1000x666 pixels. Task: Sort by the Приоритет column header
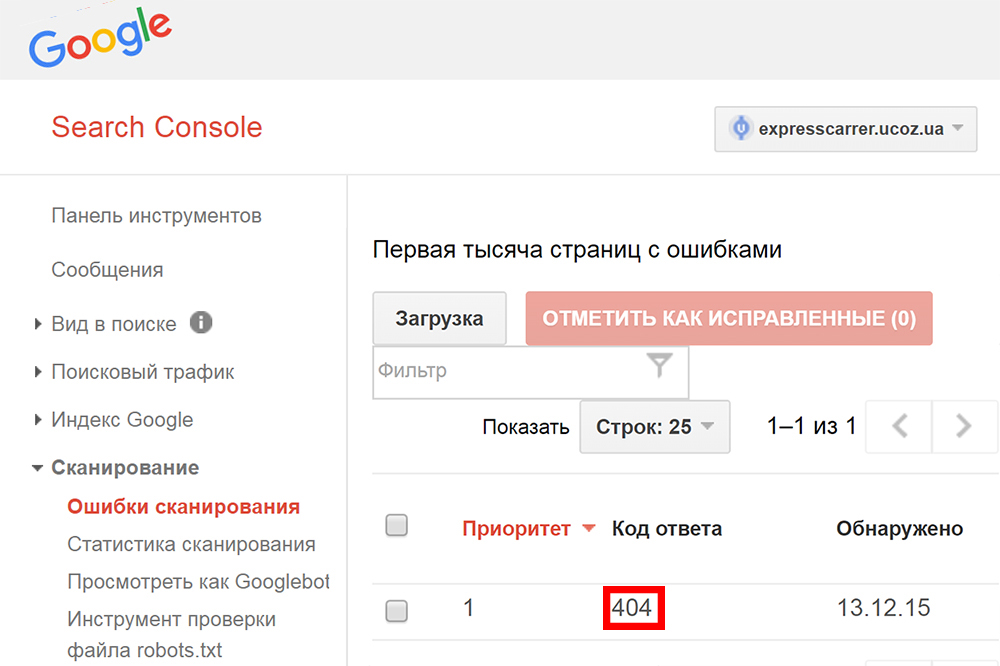pyautogui.click(x=516, y=529)
